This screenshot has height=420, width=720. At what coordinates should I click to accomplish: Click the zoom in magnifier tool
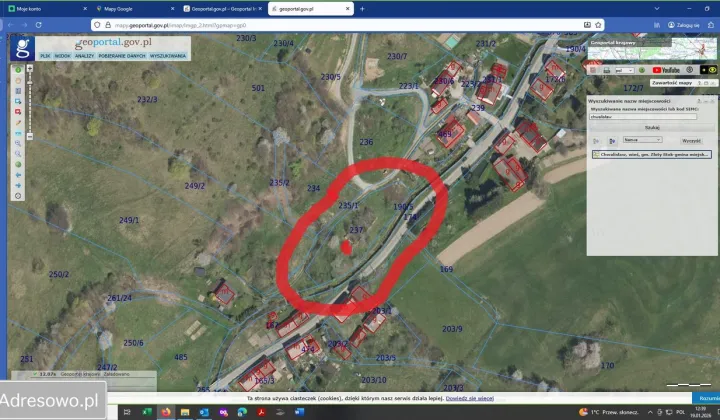click(x=18, y=143)
